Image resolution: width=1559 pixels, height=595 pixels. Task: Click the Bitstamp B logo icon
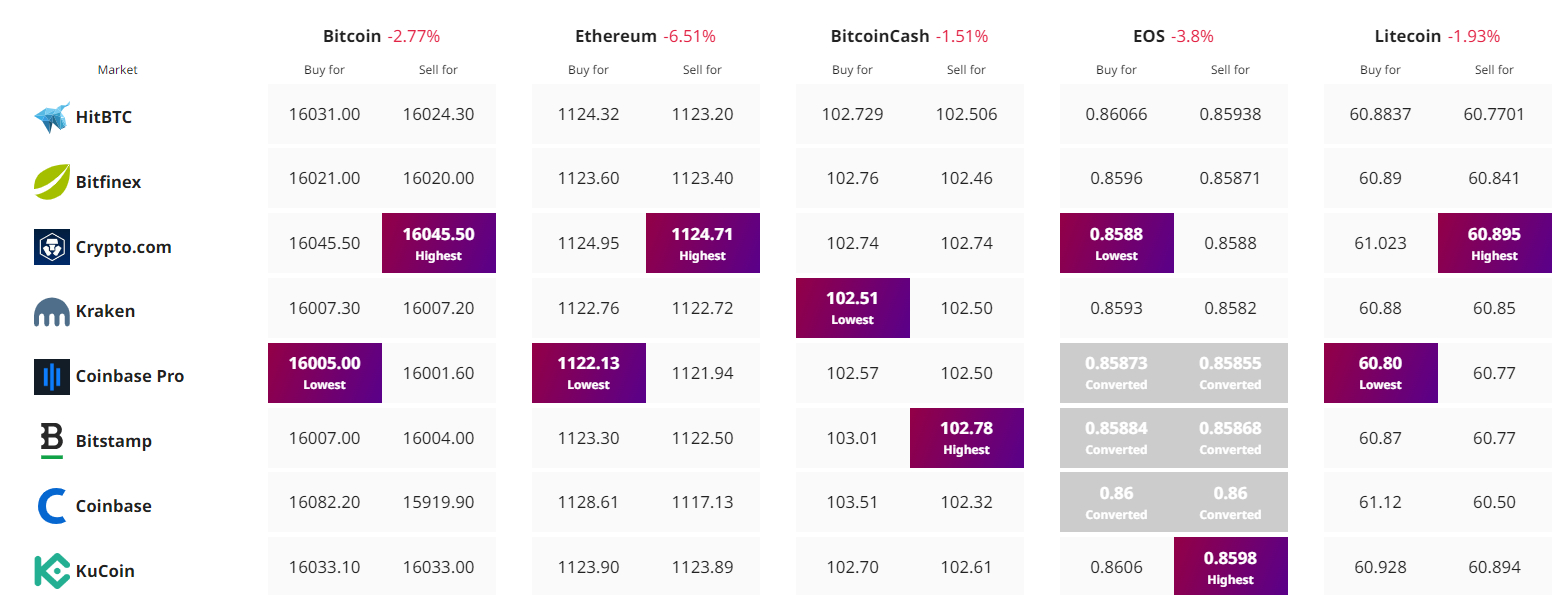[52, 441]
